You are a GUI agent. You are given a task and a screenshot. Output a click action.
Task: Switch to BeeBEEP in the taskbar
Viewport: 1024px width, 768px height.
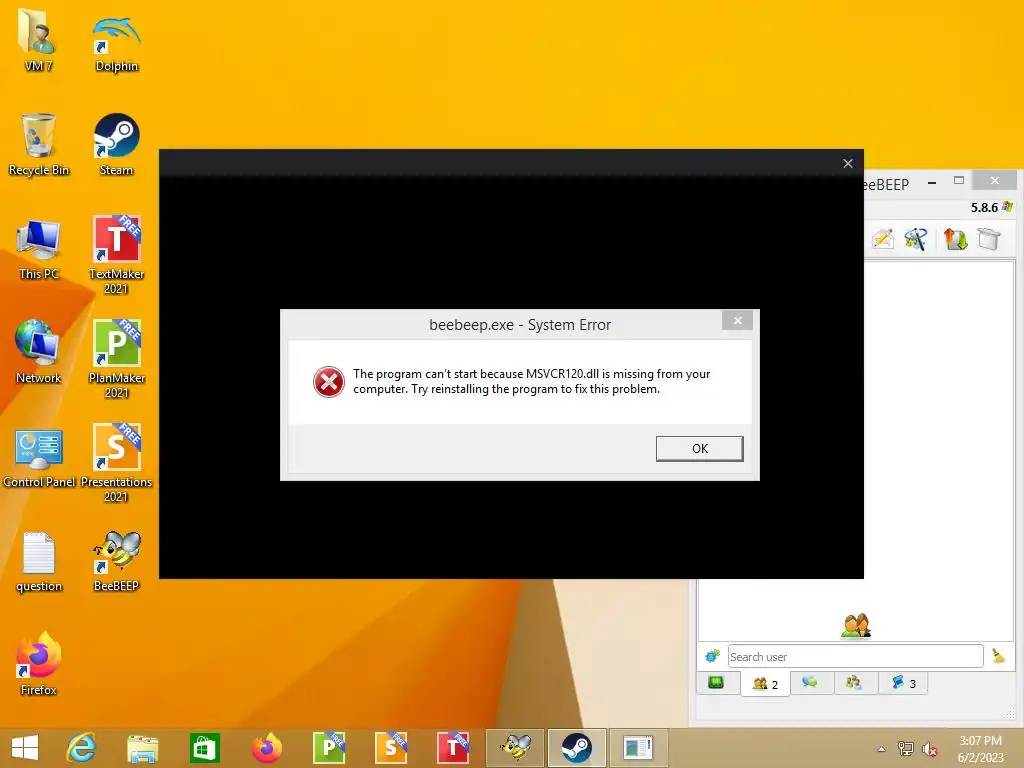pos(515,748)
